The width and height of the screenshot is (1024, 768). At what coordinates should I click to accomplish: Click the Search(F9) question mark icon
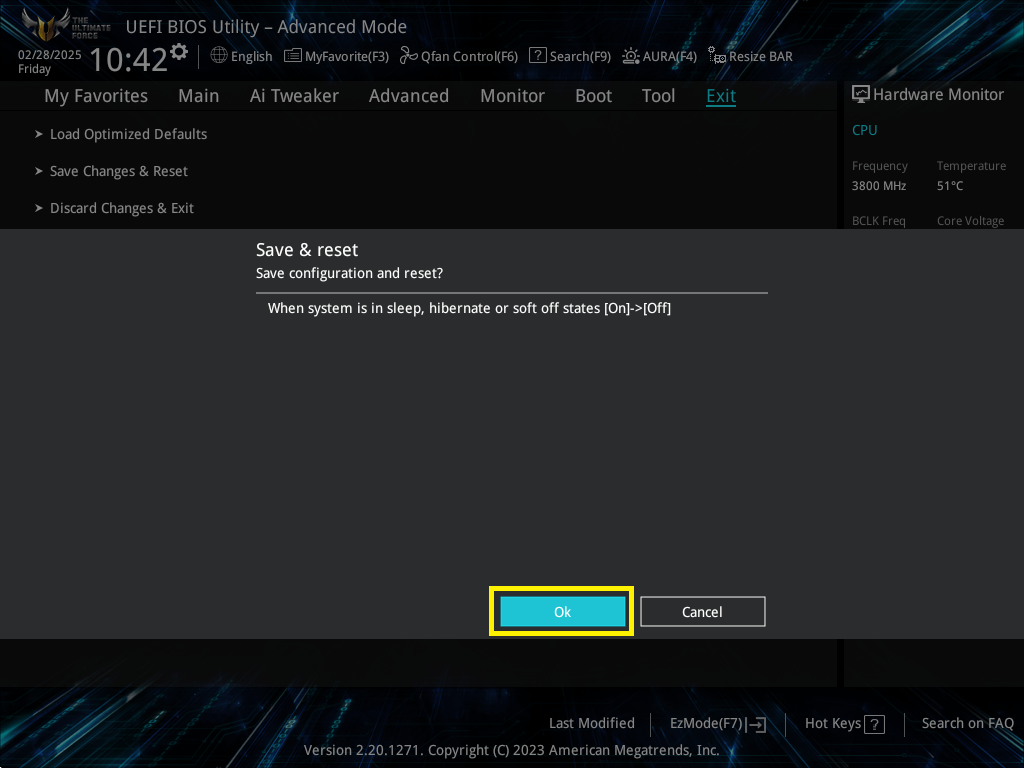pyautogui.click(x=537, y=56)
